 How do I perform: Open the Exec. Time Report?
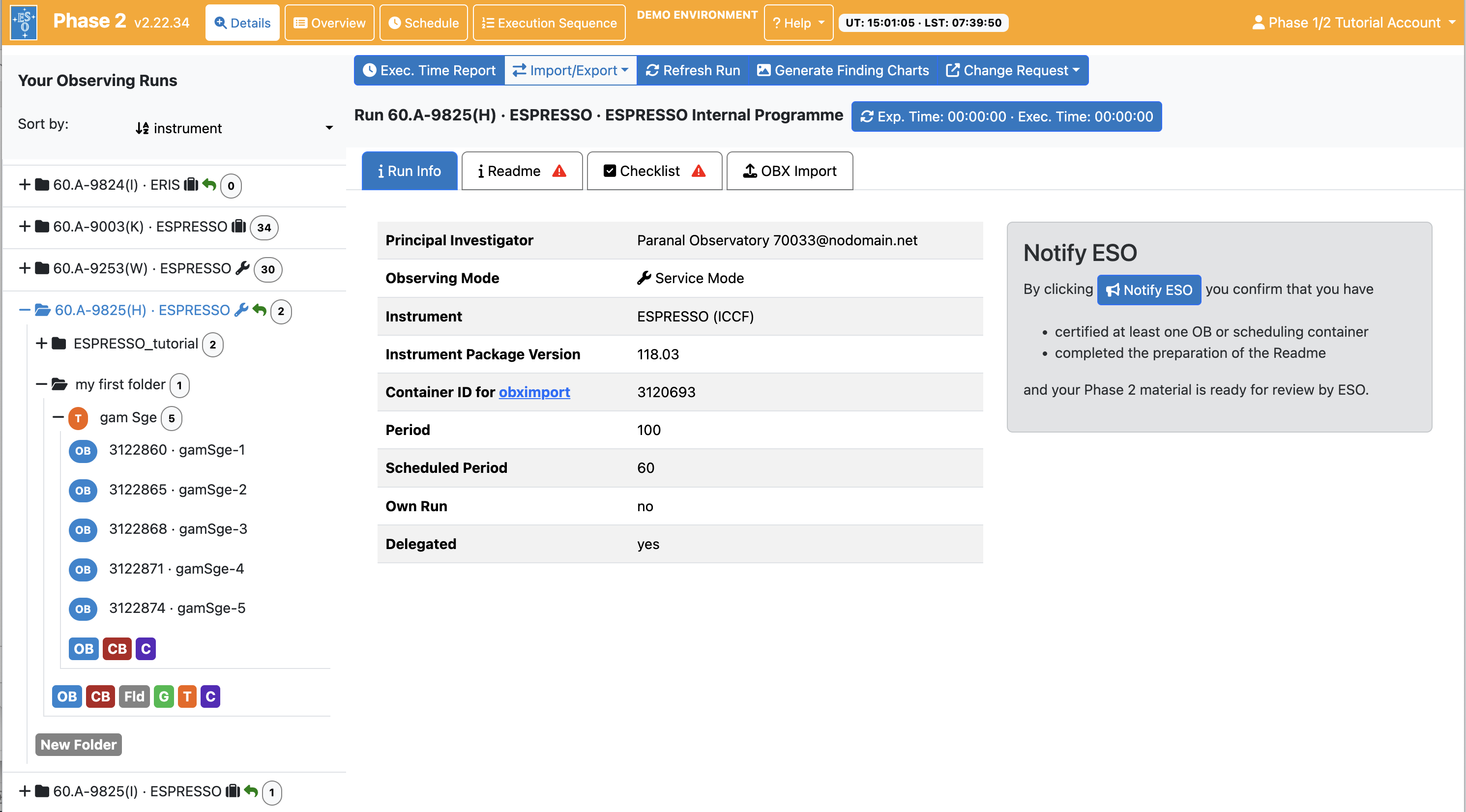click(x=429, y=71)
